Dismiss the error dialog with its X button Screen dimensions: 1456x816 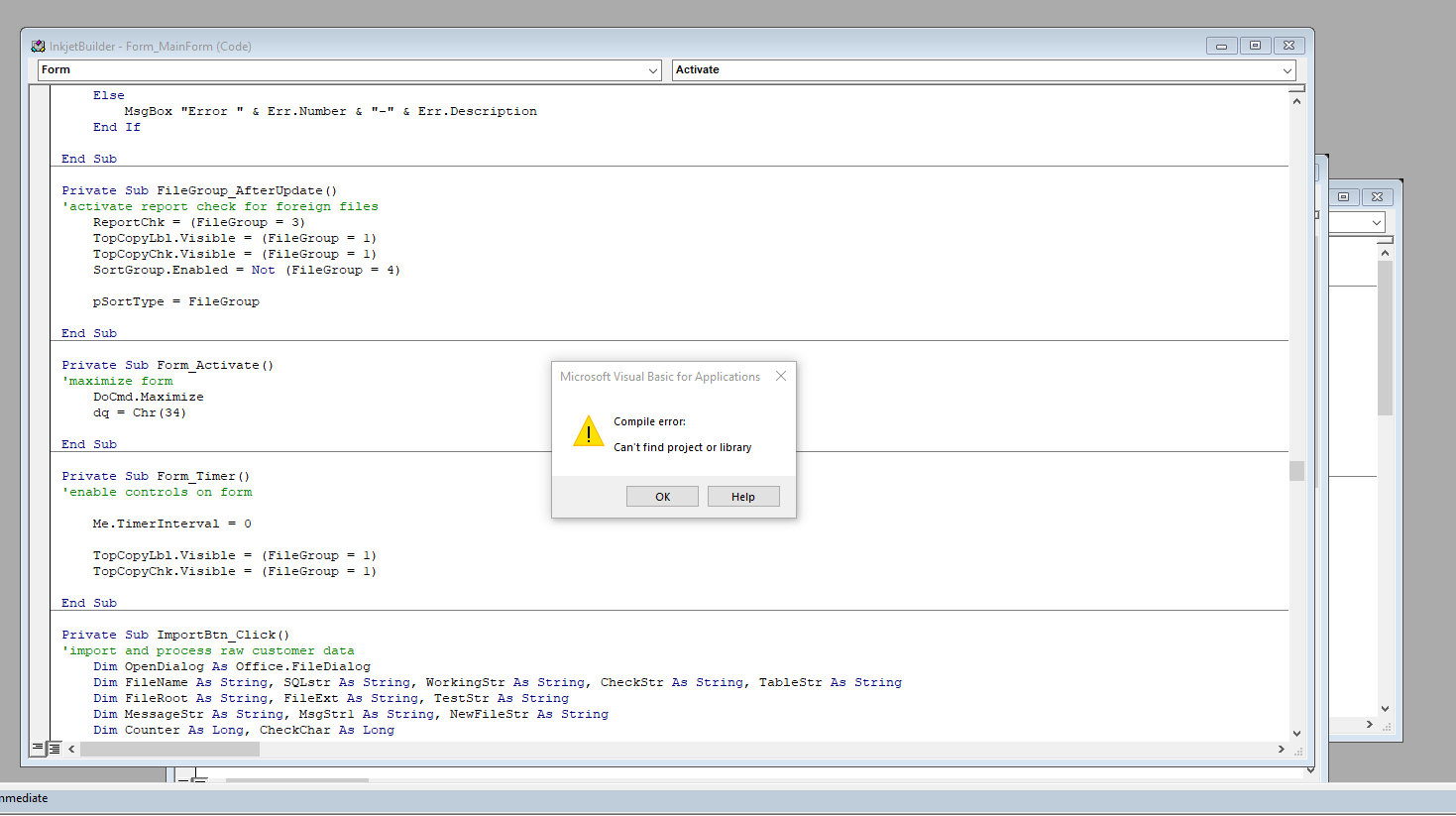(x=781, y=376)
